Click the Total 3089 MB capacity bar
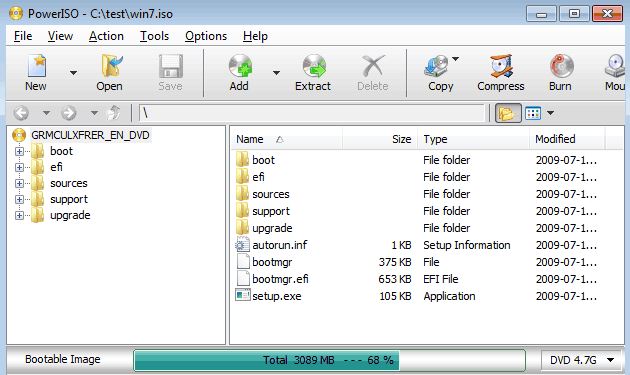The height and width of the screenshot is (375, 630). click(329, 360)
